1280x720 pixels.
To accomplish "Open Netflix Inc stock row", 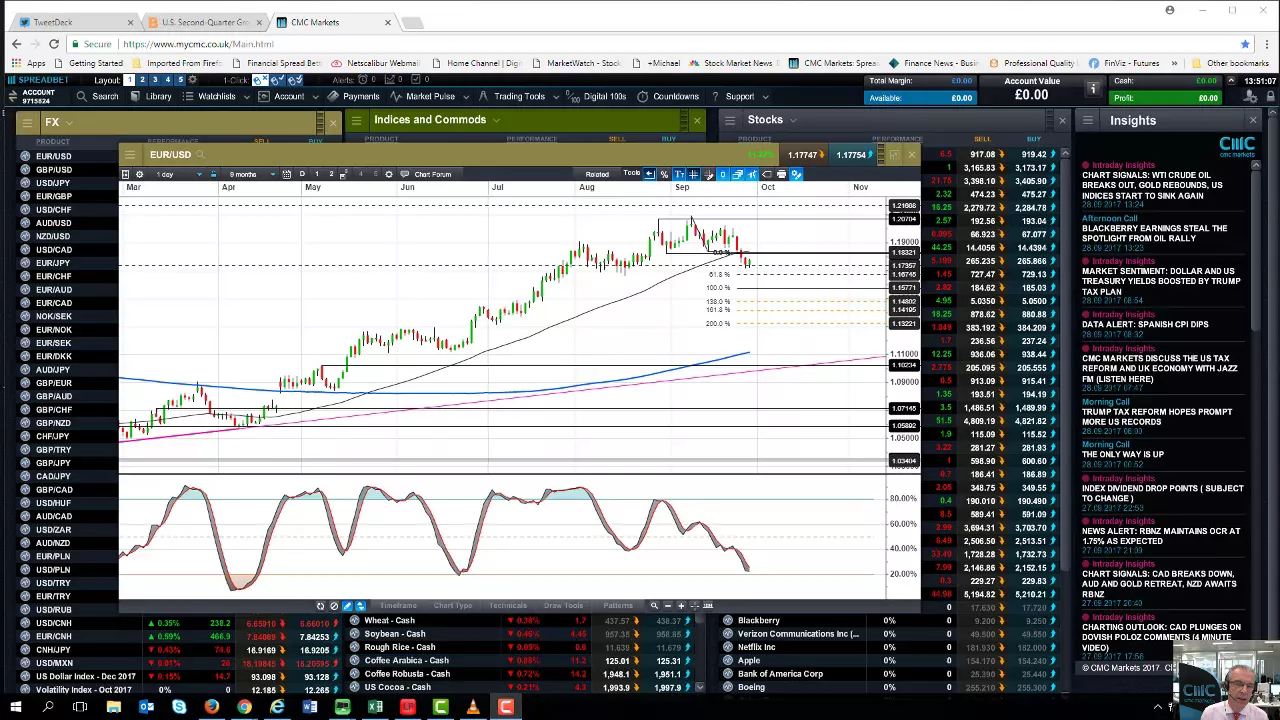I will (756, 647).
